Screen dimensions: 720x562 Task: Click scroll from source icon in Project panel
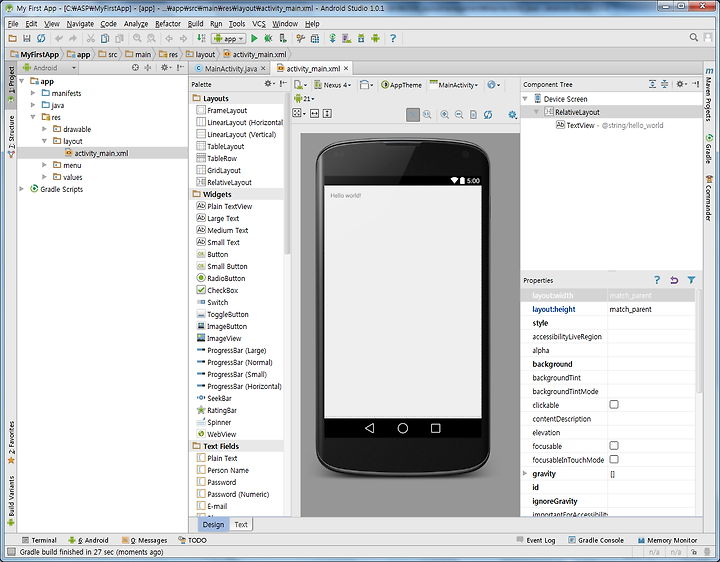[x=135, y=67]
